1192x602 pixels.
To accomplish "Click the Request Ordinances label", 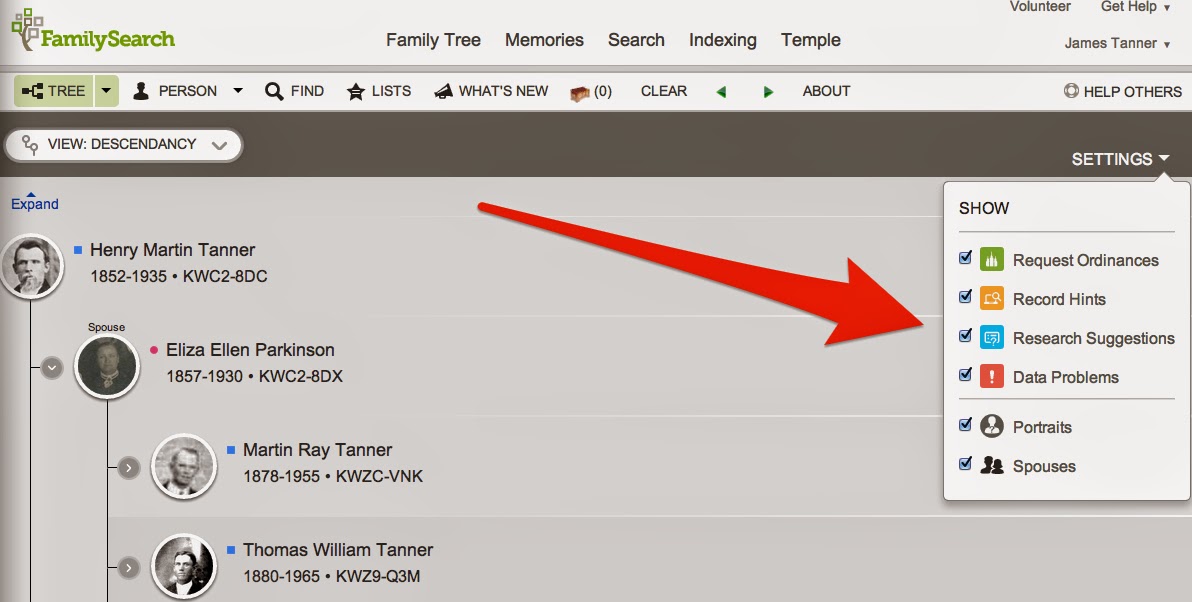I will 1086,261.
